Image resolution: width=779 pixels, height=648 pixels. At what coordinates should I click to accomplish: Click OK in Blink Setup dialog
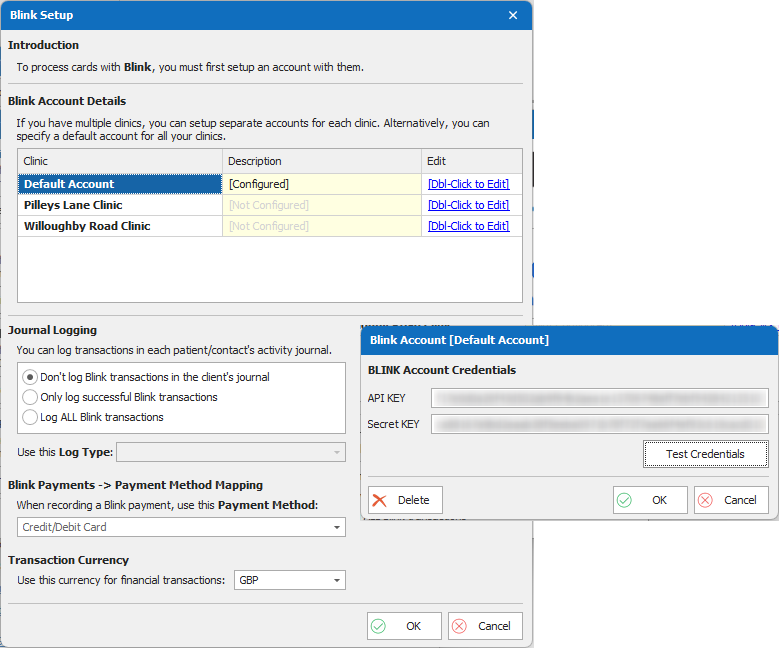pos(404,626)
